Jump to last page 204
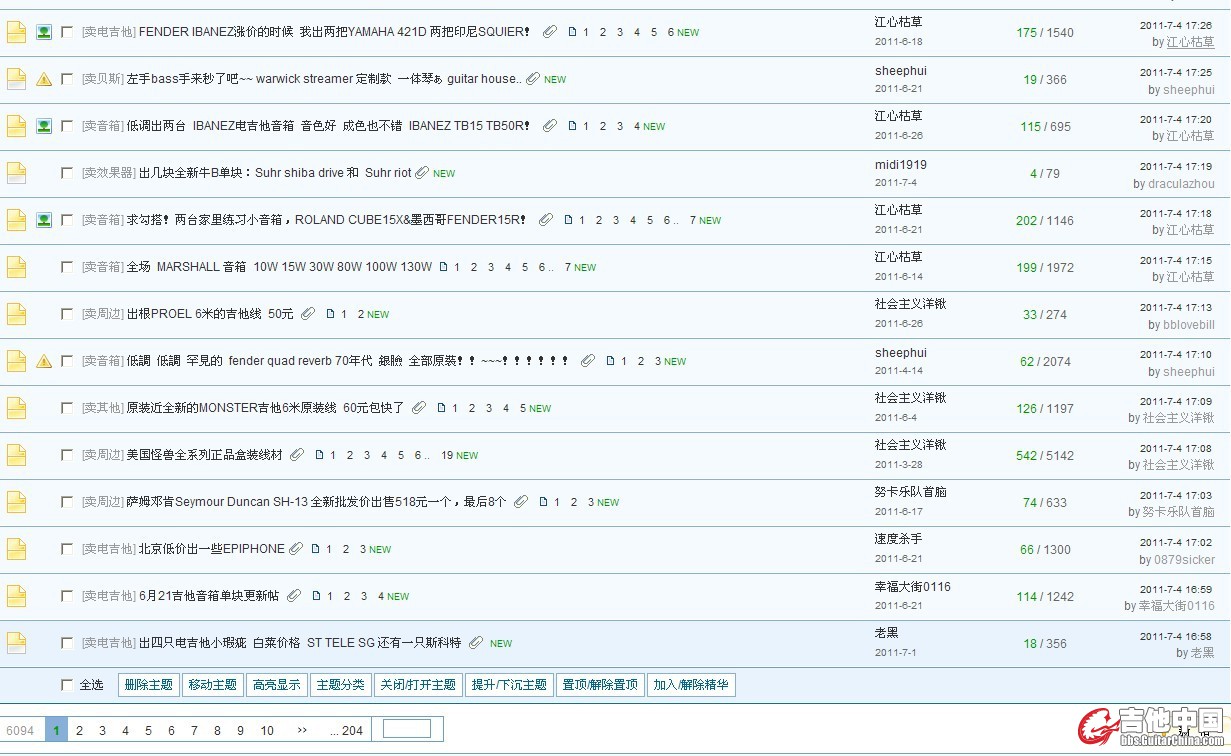The width and height of the screenshot is (1231, 756). (x=346, y=730)
